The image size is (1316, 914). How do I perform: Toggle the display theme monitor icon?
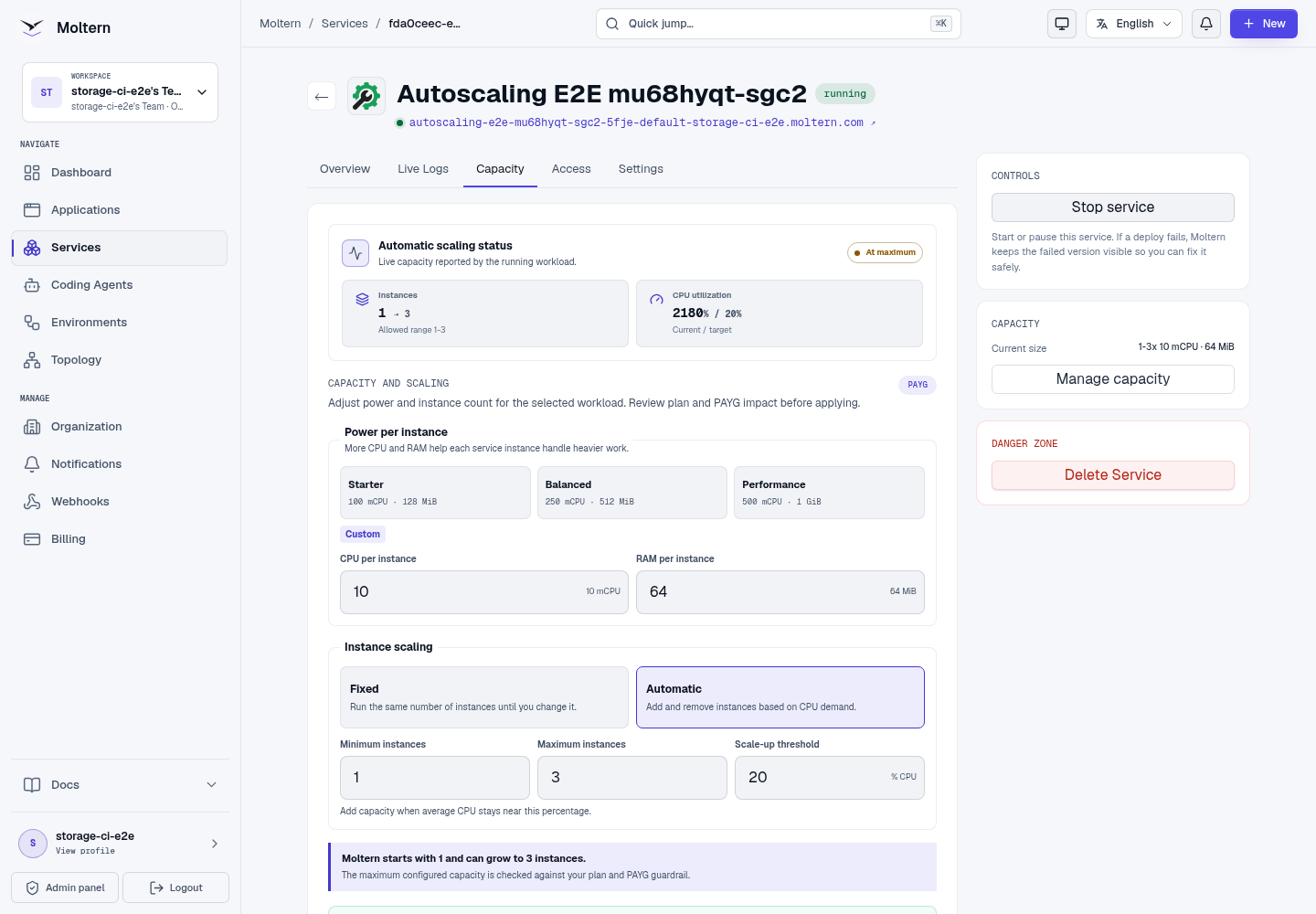[1062, 24]
